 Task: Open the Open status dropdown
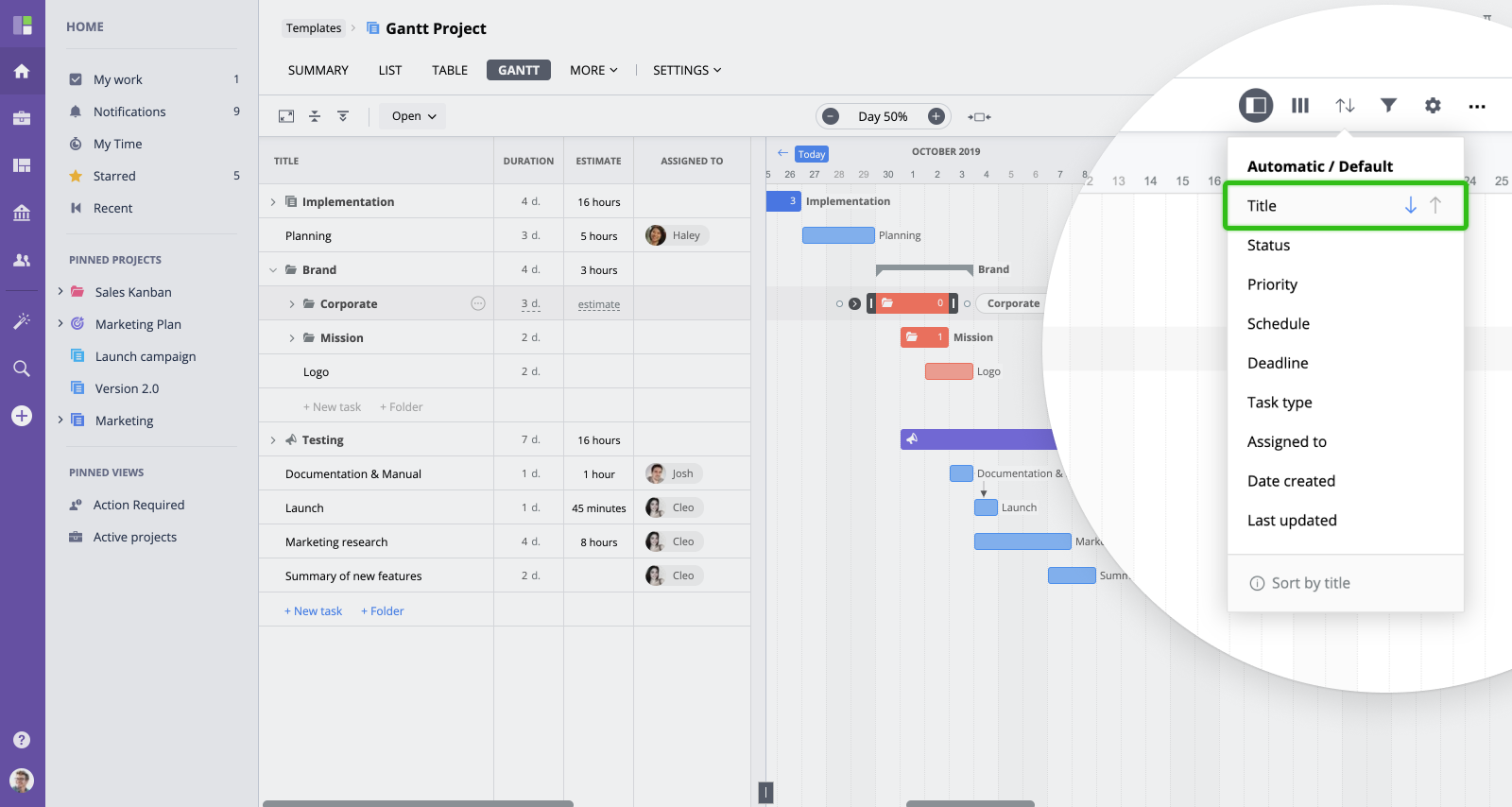pyautogui.click(x=413, y=116)
